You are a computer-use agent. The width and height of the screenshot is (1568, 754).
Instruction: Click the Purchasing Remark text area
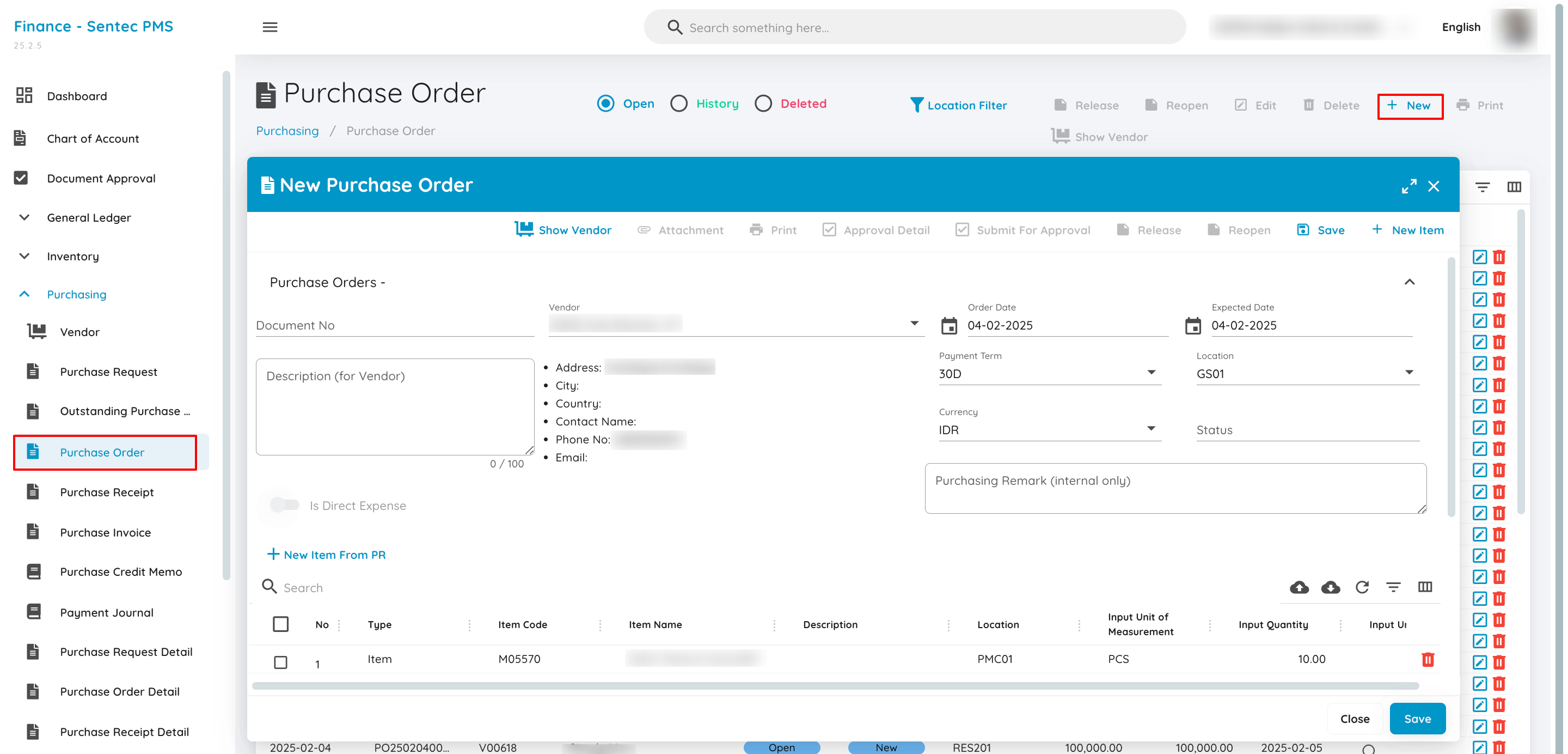(x=1175, y=489)
